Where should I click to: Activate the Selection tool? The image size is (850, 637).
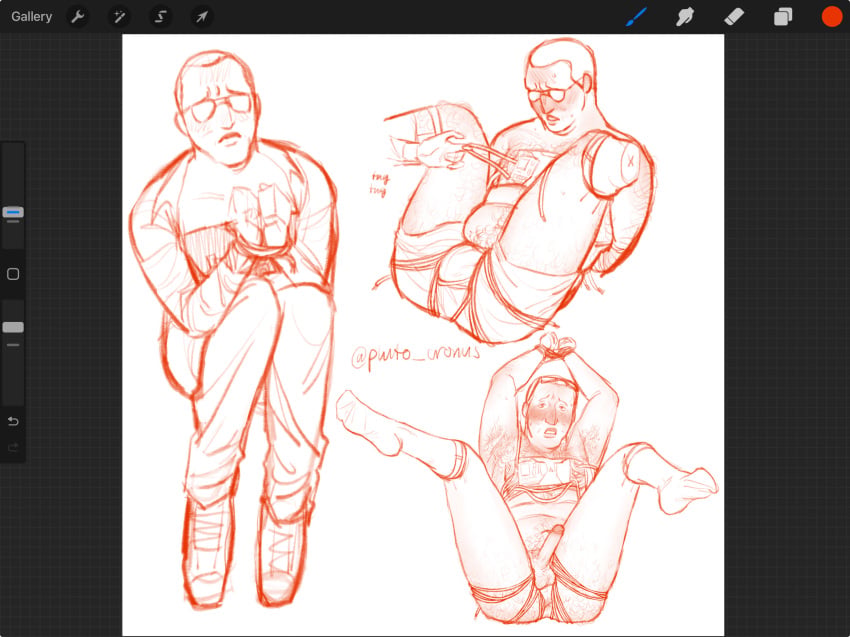click(x=160, y=17)
